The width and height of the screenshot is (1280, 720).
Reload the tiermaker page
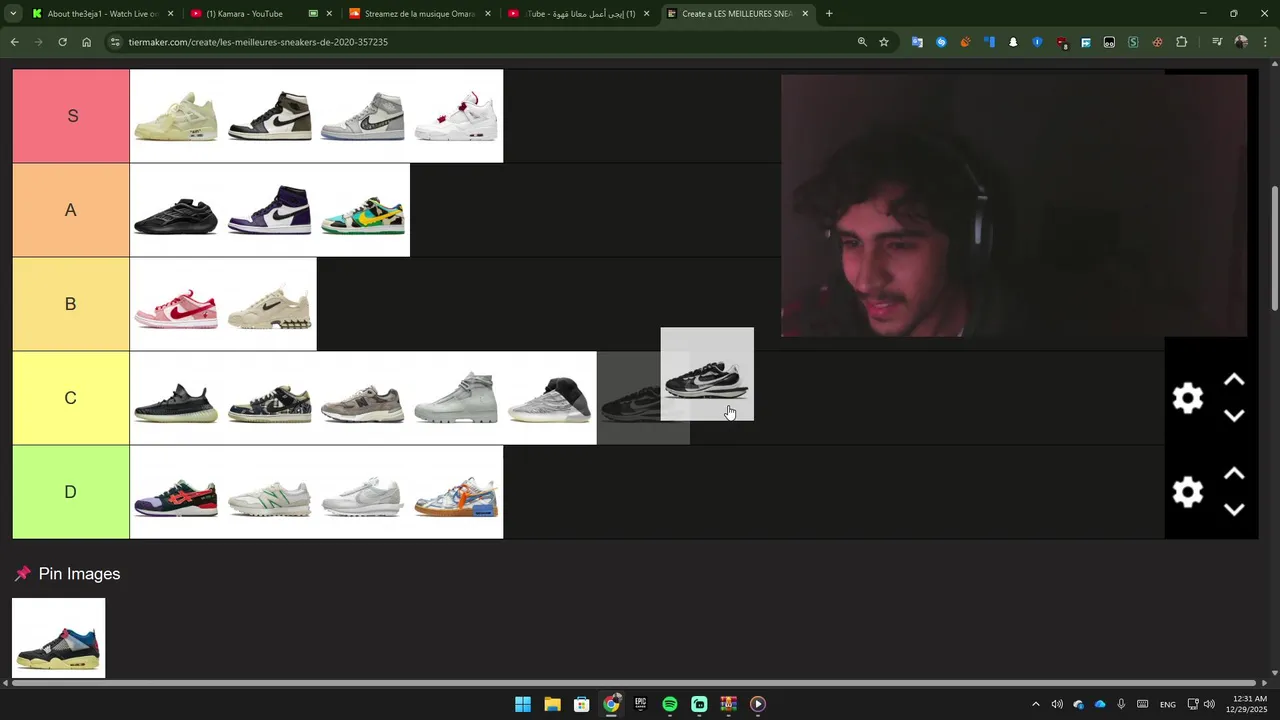click(62, 42)
